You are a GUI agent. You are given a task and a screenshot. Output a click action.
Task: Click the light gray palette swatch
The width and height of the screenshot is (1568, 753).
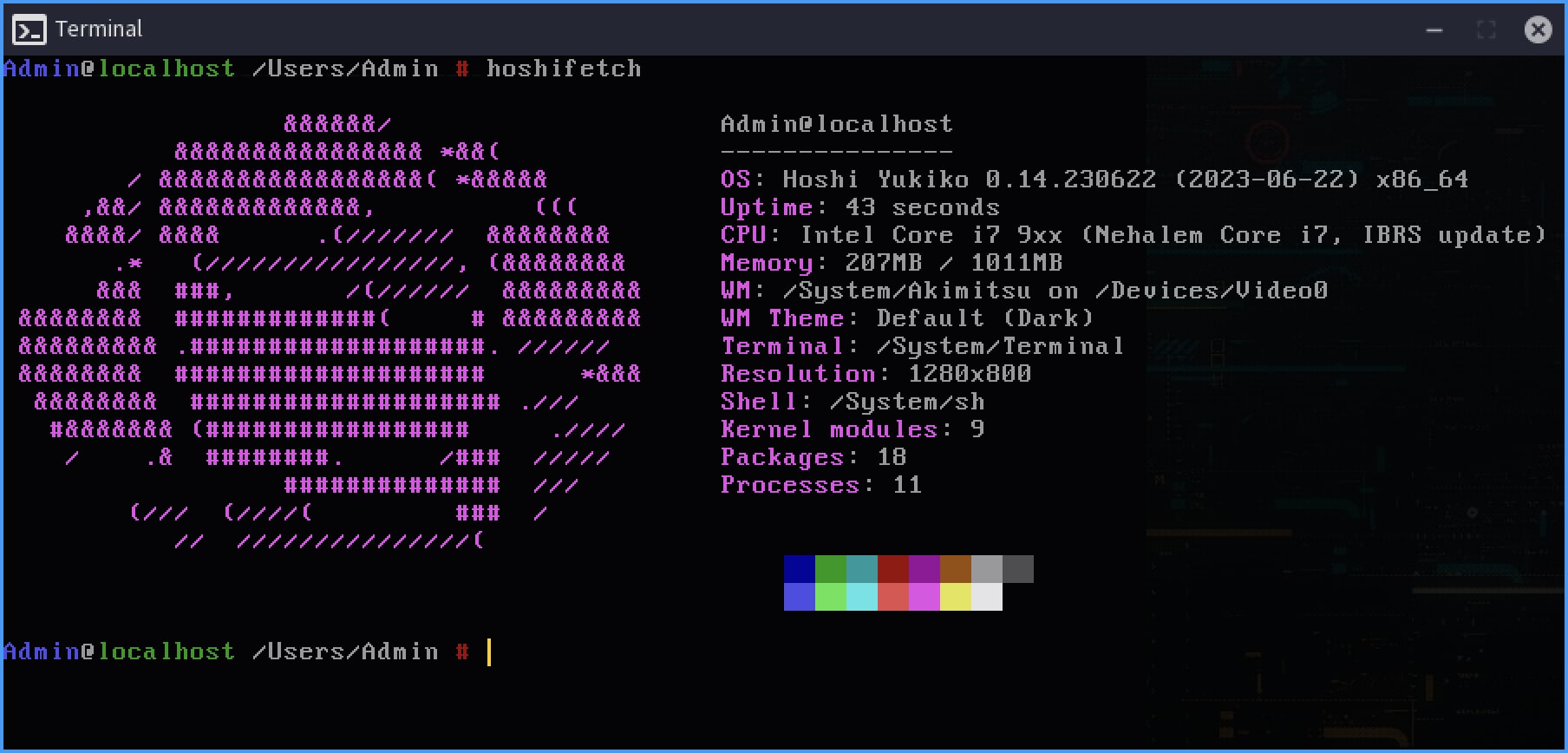[x=987, y=569]
